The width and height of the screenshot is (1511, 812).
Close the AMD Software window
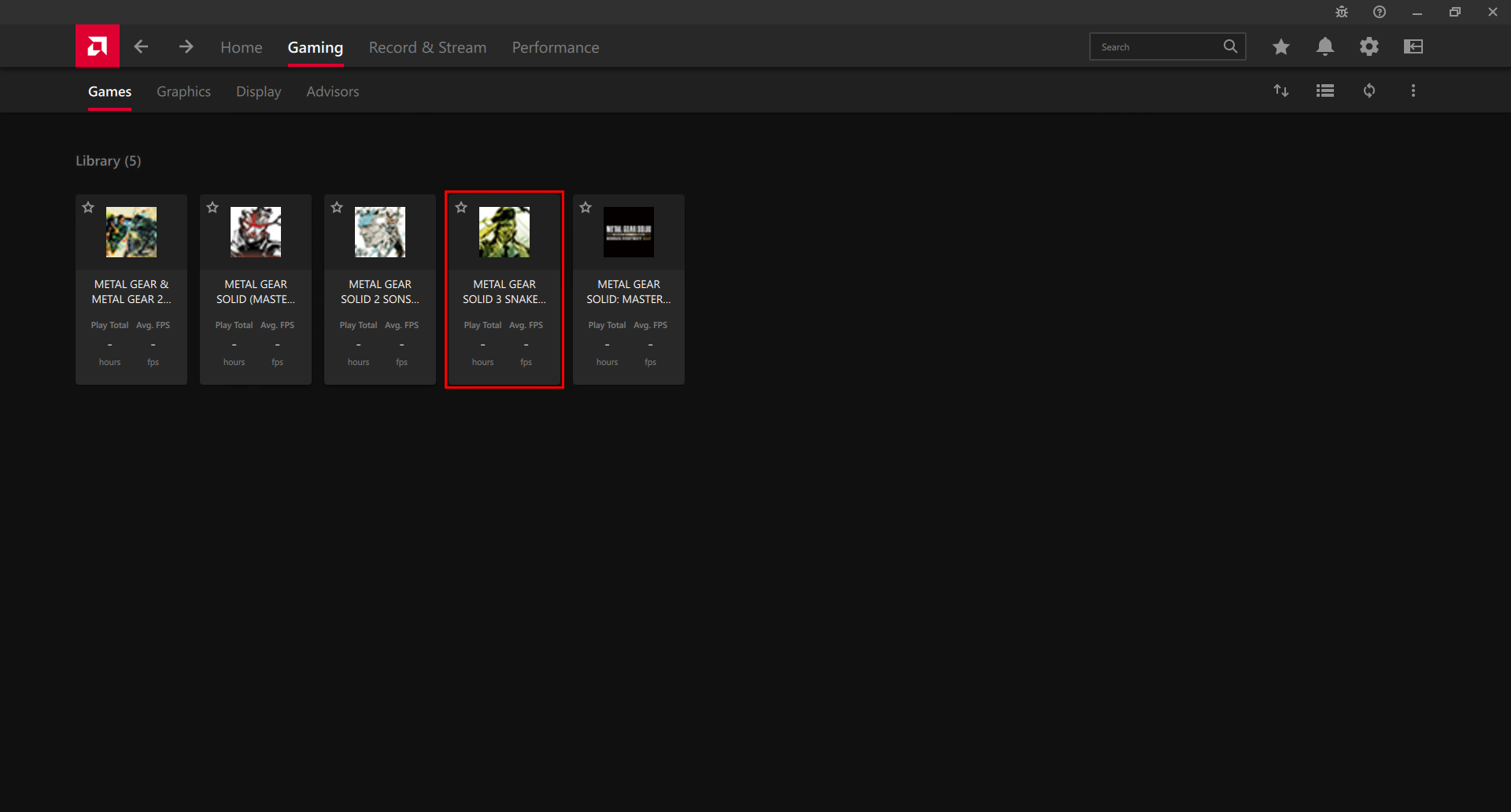click(x=1493, y=12)
